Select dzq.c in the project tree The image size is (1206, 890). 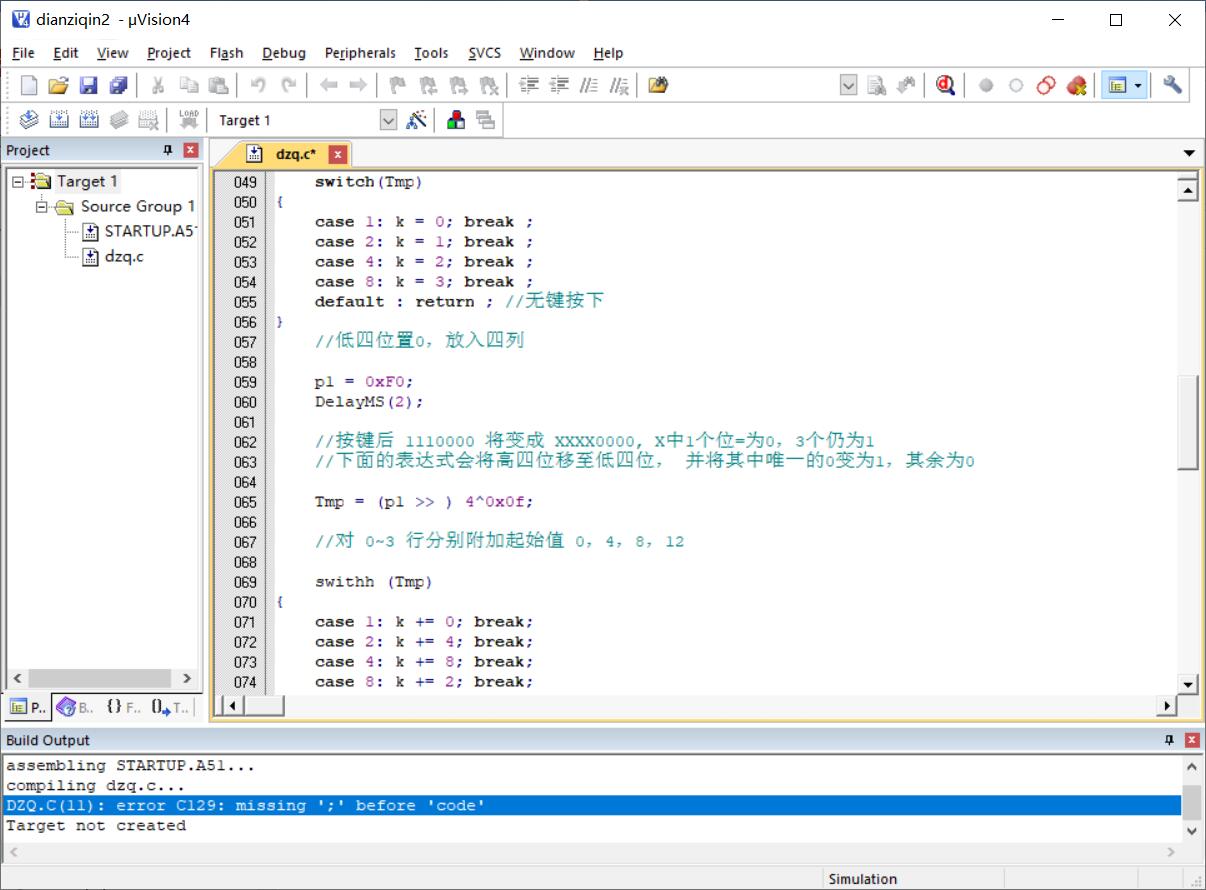[x=113, y=257]
